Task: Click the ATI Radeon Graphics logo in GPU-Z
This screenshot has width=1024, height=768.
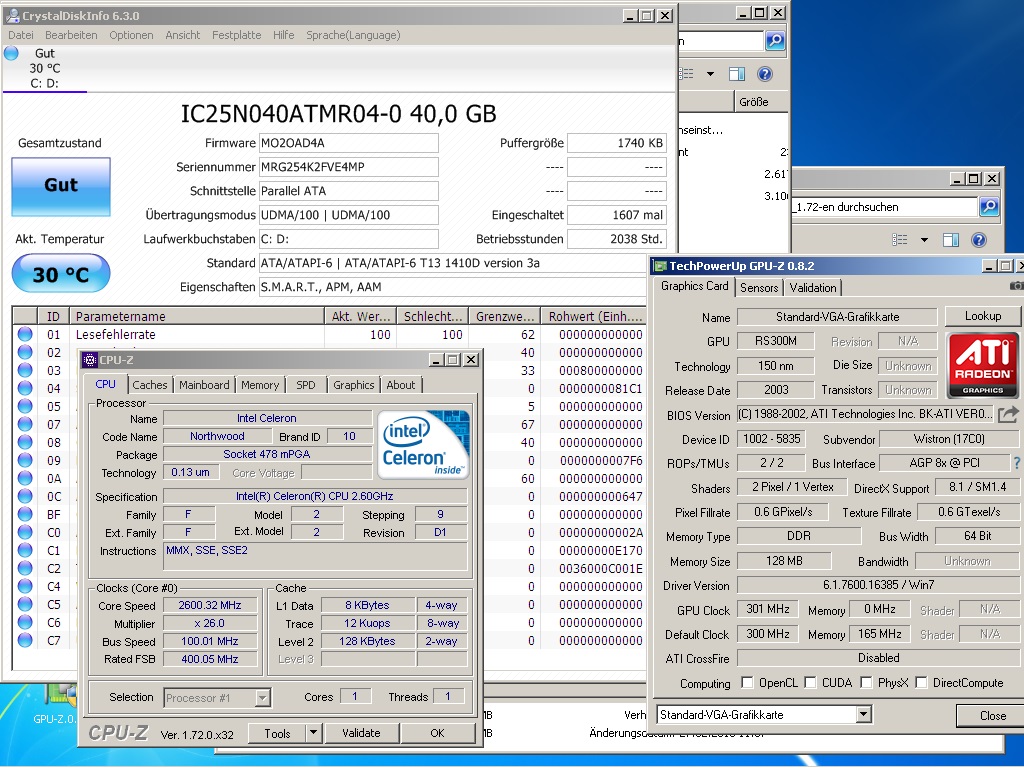Action: tap(983, 365)
